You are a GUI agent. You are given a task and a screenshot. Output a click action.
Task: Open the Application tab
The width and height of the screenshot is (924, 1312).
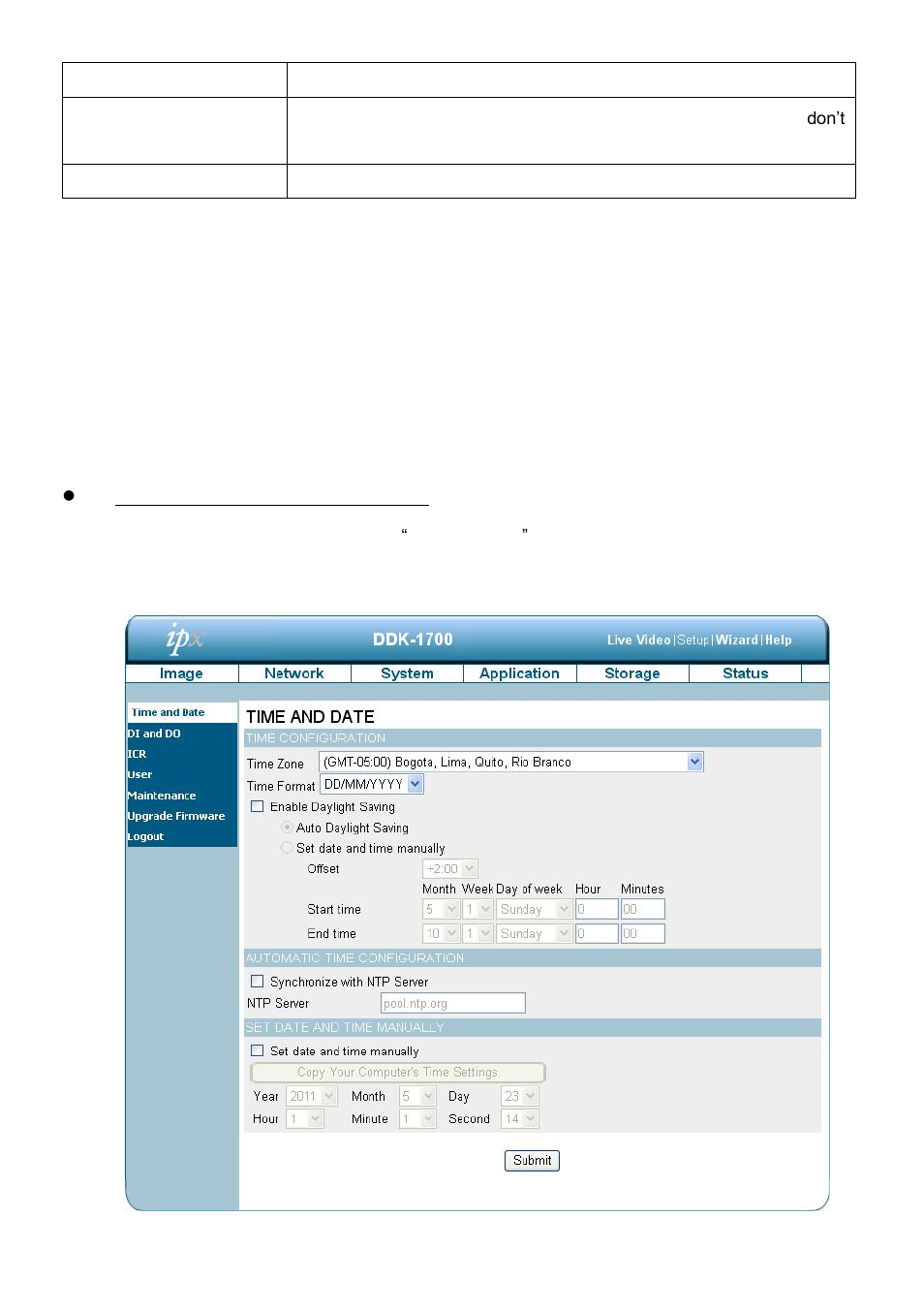(x=519, y=673)
